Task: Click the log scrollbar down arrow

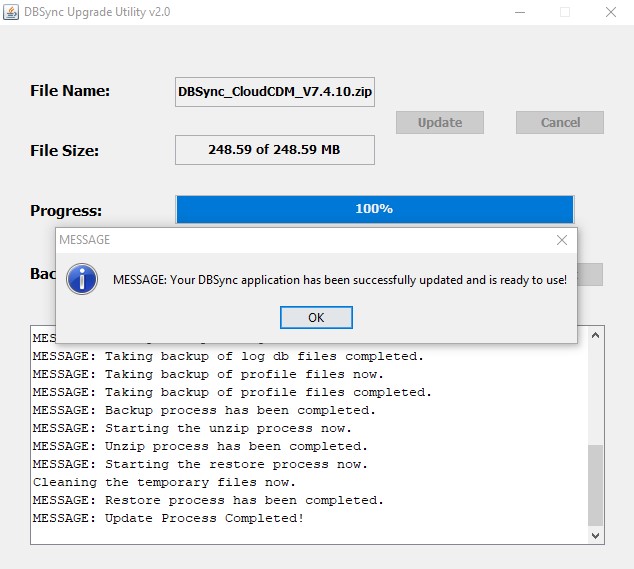Action: coord(597,536)
